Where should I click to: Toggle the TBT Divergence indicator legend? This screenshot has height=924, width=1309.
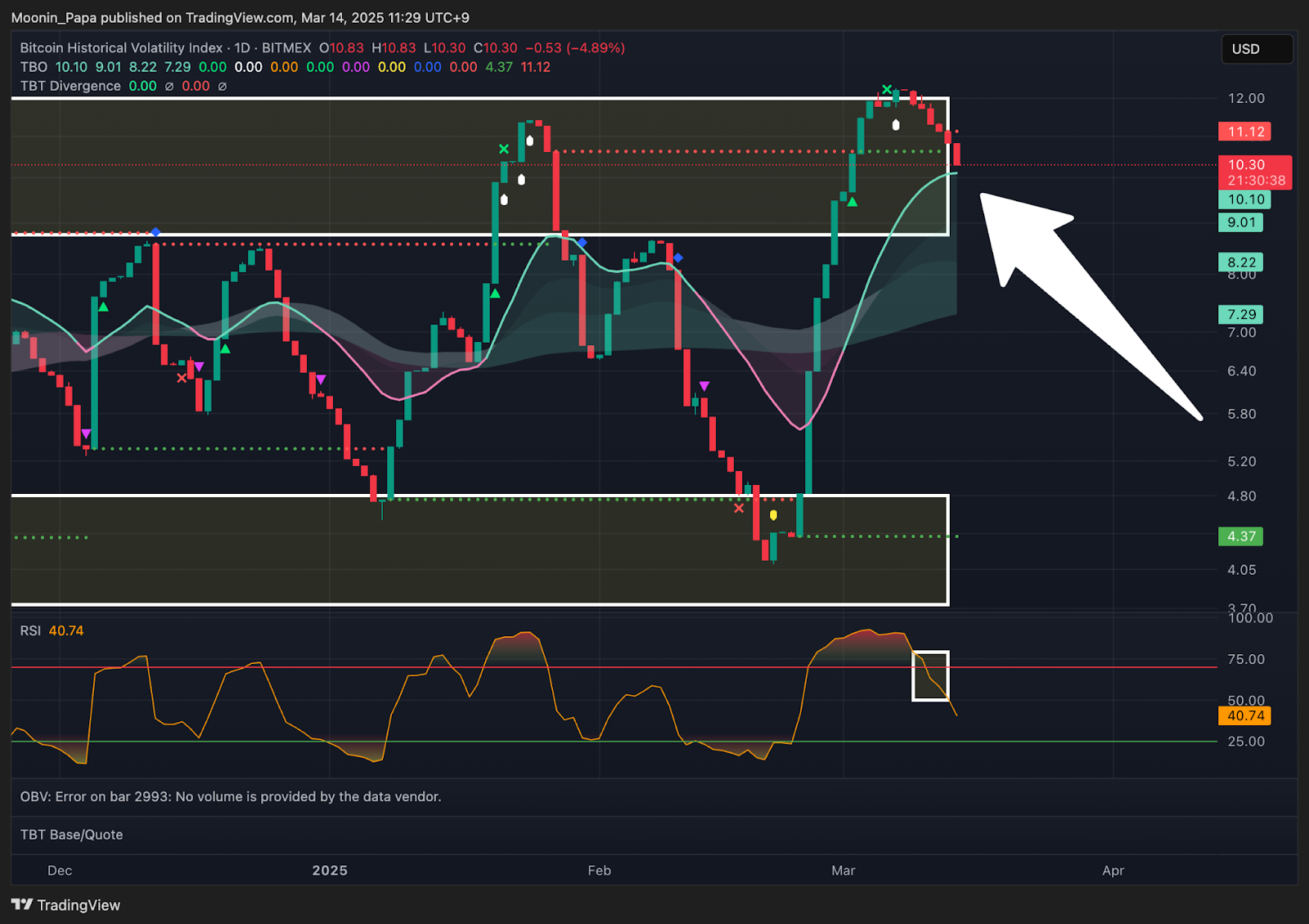(x=70, y=86)
